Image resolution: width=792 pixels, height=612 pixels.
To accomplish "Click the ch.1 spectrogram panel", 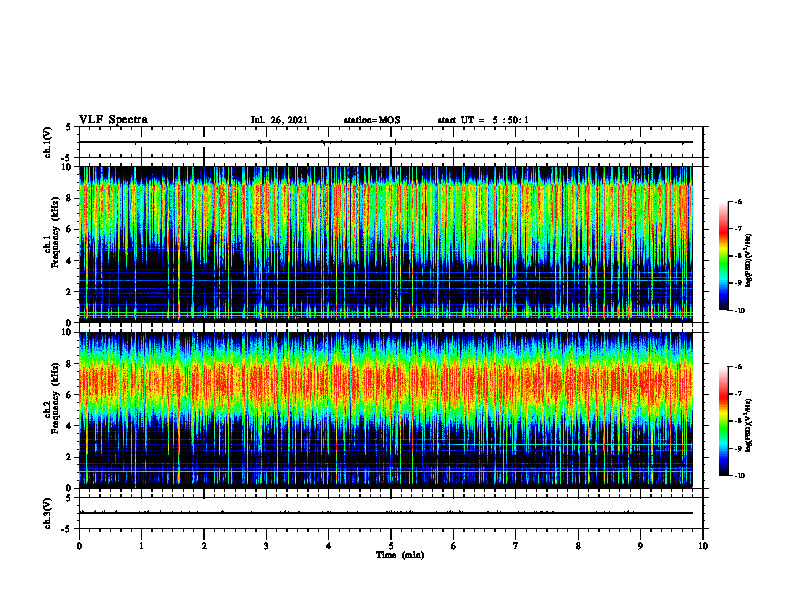I will pos(386,244).
